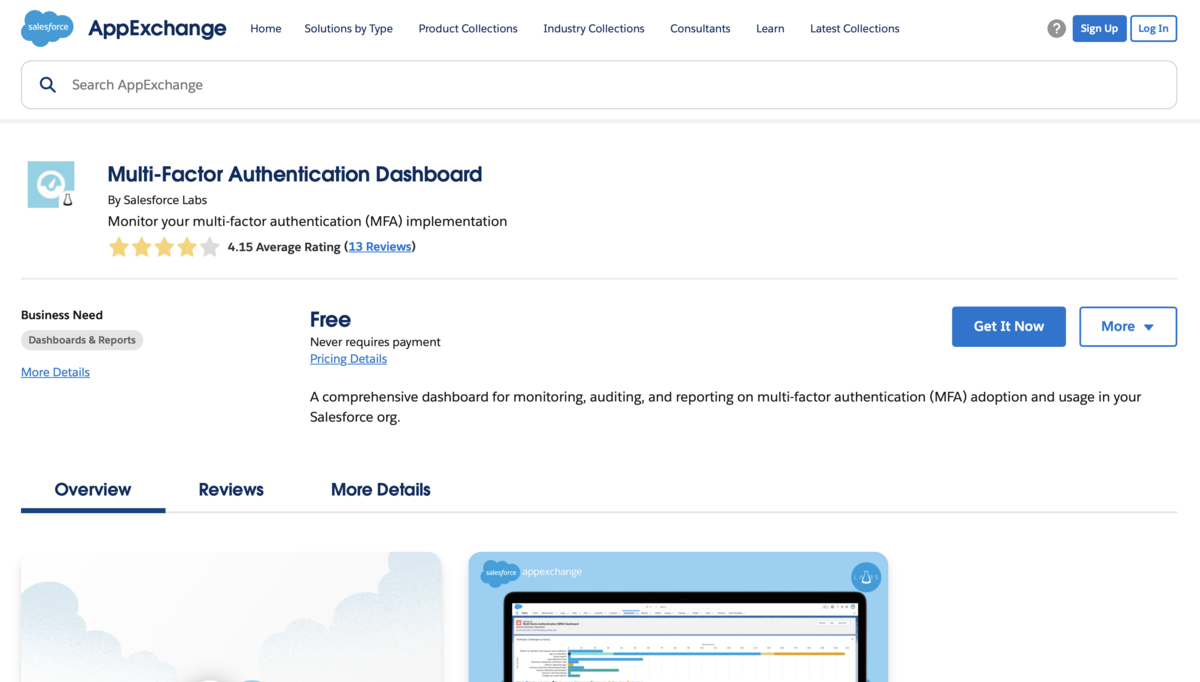Click the Log In button
This screenshot has width=1200, height=682.
click(x=1153, y=28)
